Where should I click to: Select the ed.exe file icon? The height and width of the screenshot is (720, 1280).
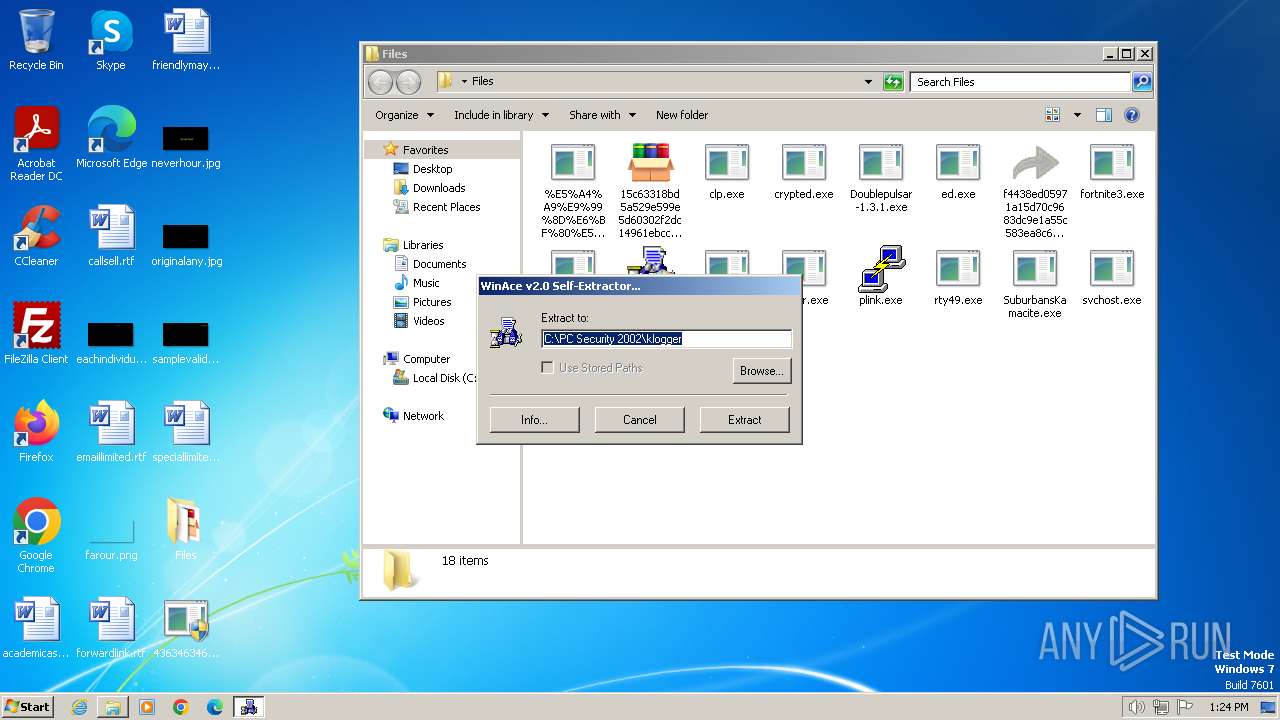pos(958,163)
